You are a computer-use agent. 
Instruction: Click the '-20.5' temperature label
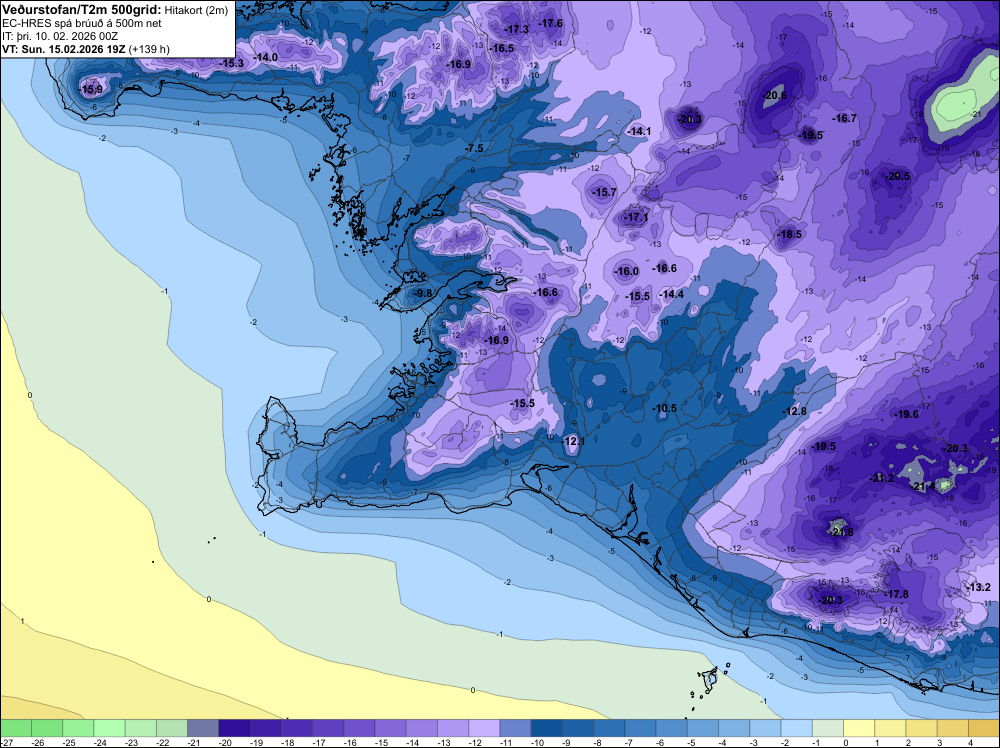point(898,177)
